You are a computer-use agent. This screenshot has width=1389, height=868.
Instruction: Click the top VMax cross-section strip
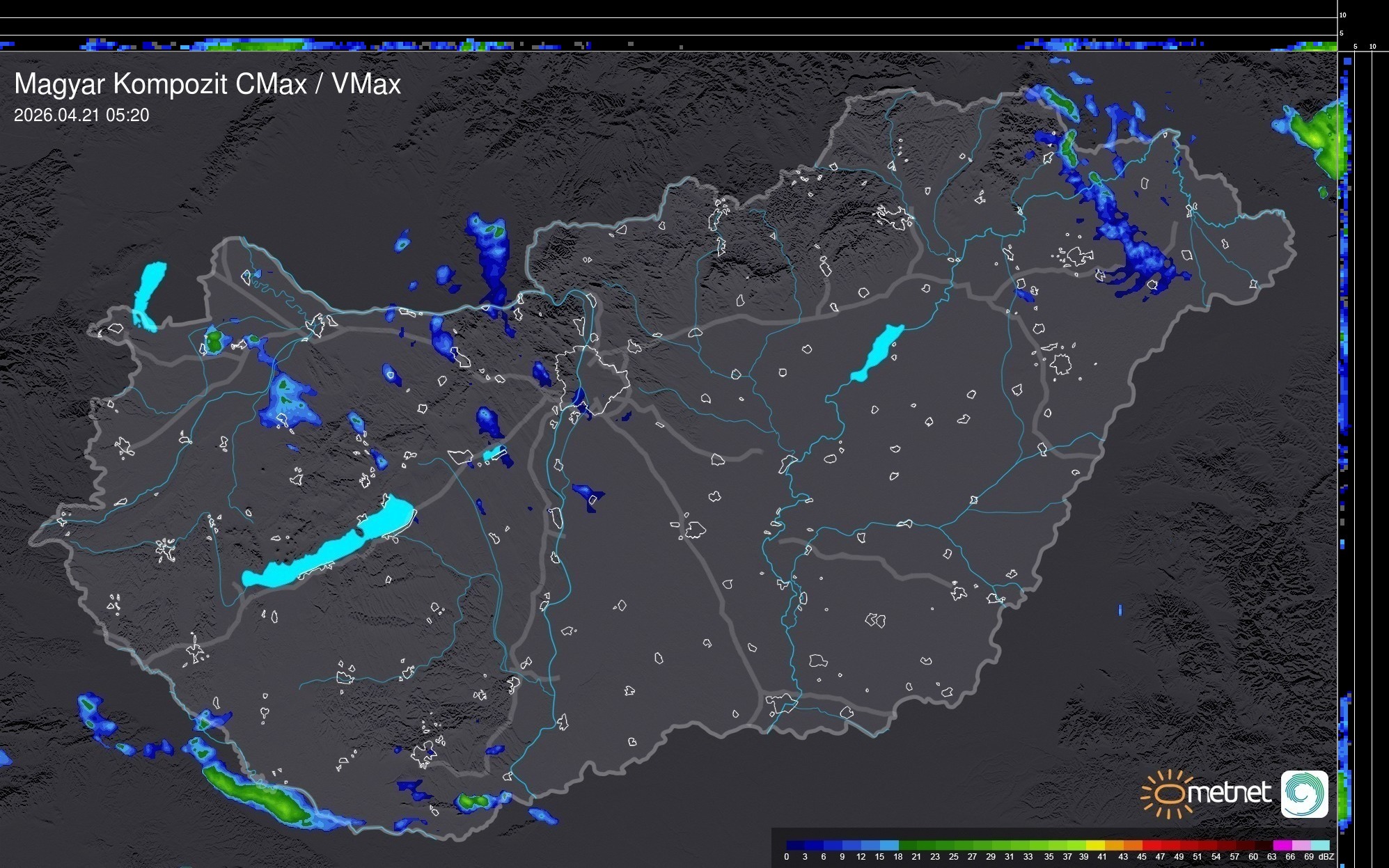point(668,45)
